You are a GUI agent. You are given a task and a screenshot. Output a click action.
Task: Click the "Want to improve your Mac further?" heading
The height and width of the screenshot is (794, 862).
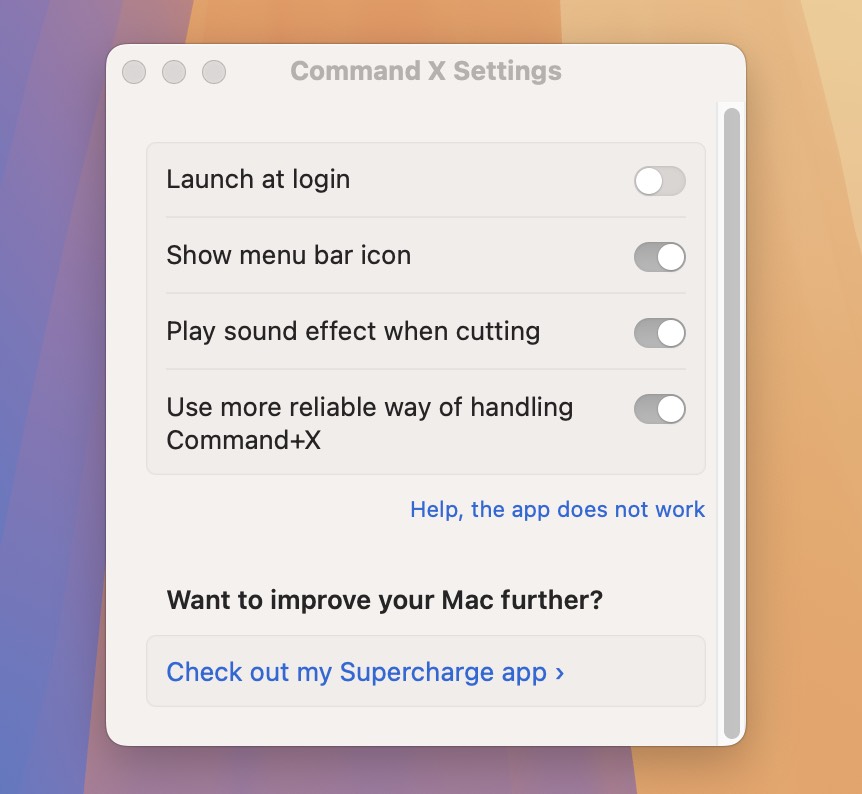point(385,600)
